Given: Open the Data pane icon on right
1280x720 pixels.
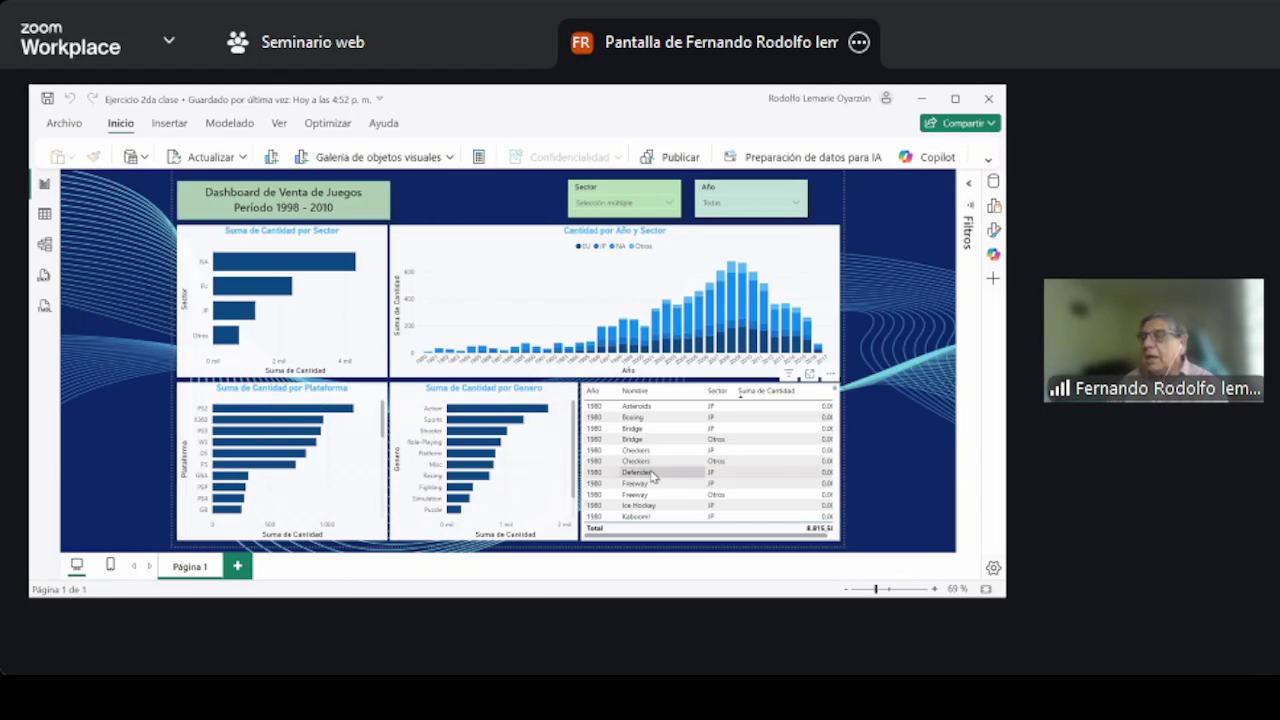Looking at the screenshot, I should click(x=993, y=182).
